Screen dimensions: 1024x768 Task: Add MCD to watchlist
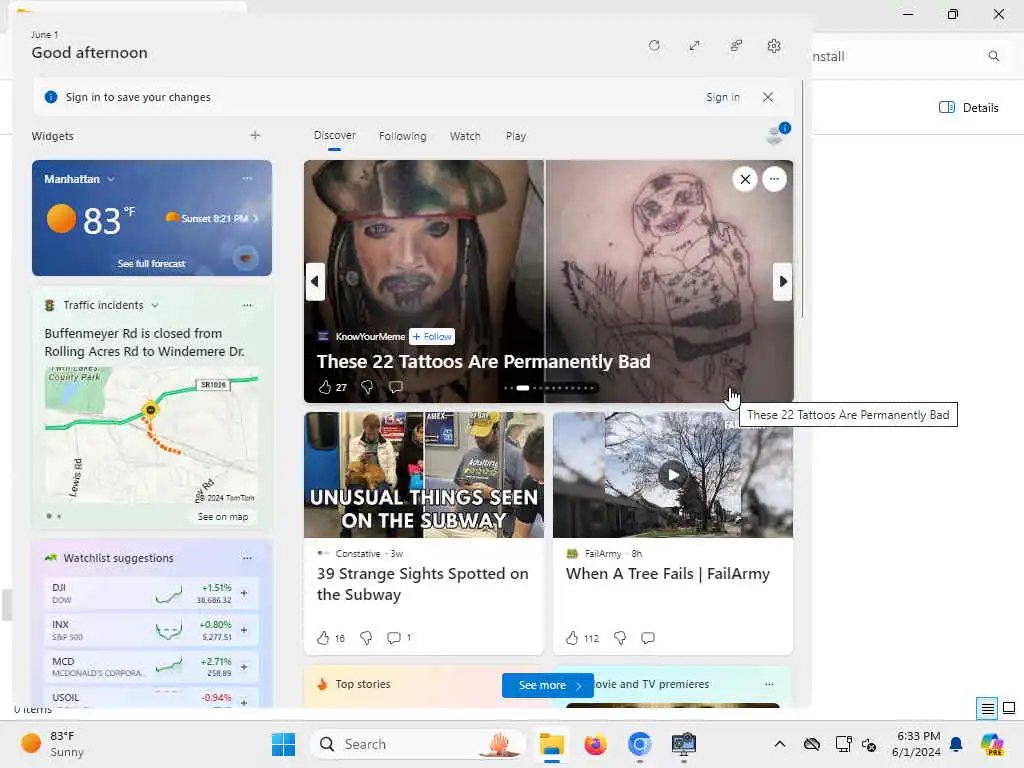coord(244,667)
